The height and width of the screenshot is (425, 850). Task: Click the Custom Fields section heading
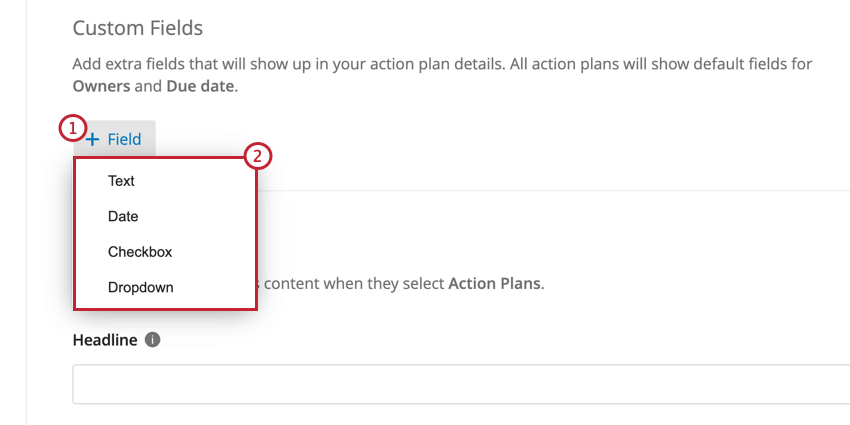[138, 27]
